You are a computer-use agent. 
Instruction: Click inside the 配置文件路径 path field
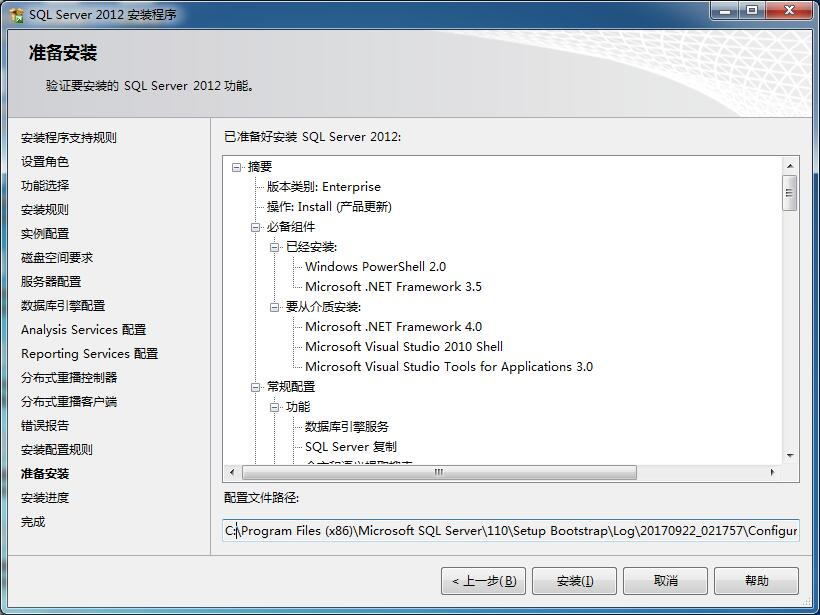coord(511,531)
